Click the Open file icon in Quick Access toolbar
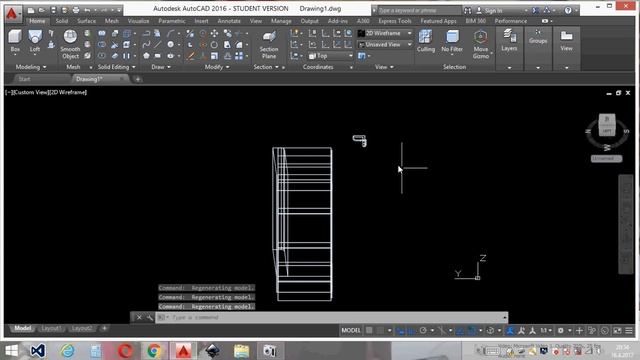The height and width of the screenshot is (360, 640). pyautogui.click(x=42, y=10)
